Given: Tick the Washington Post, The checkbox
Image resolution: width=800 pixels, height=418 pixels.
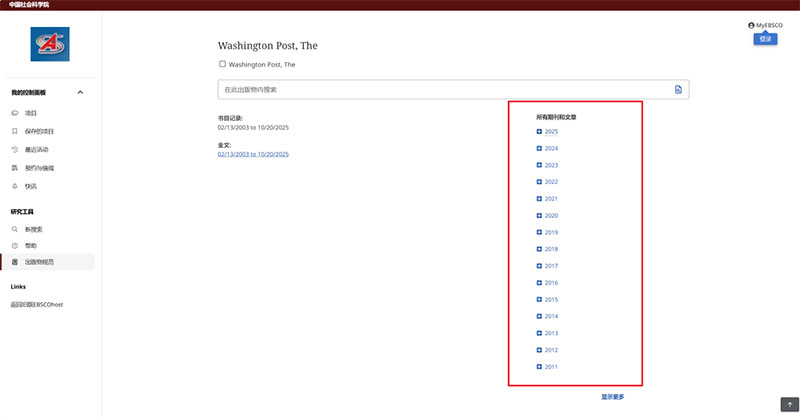Looking at the screenshot, I should [x=222, y=64].
